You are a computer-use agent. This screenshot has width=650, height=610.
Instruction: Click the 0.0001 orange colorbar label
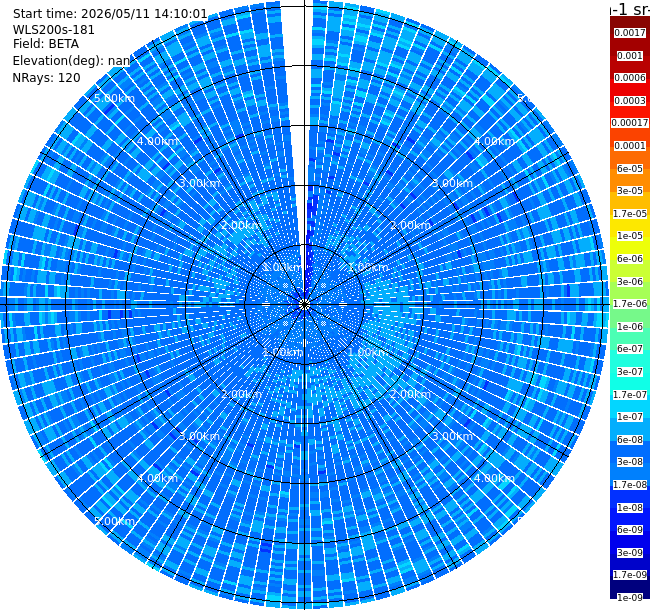[x=630, y=146]
